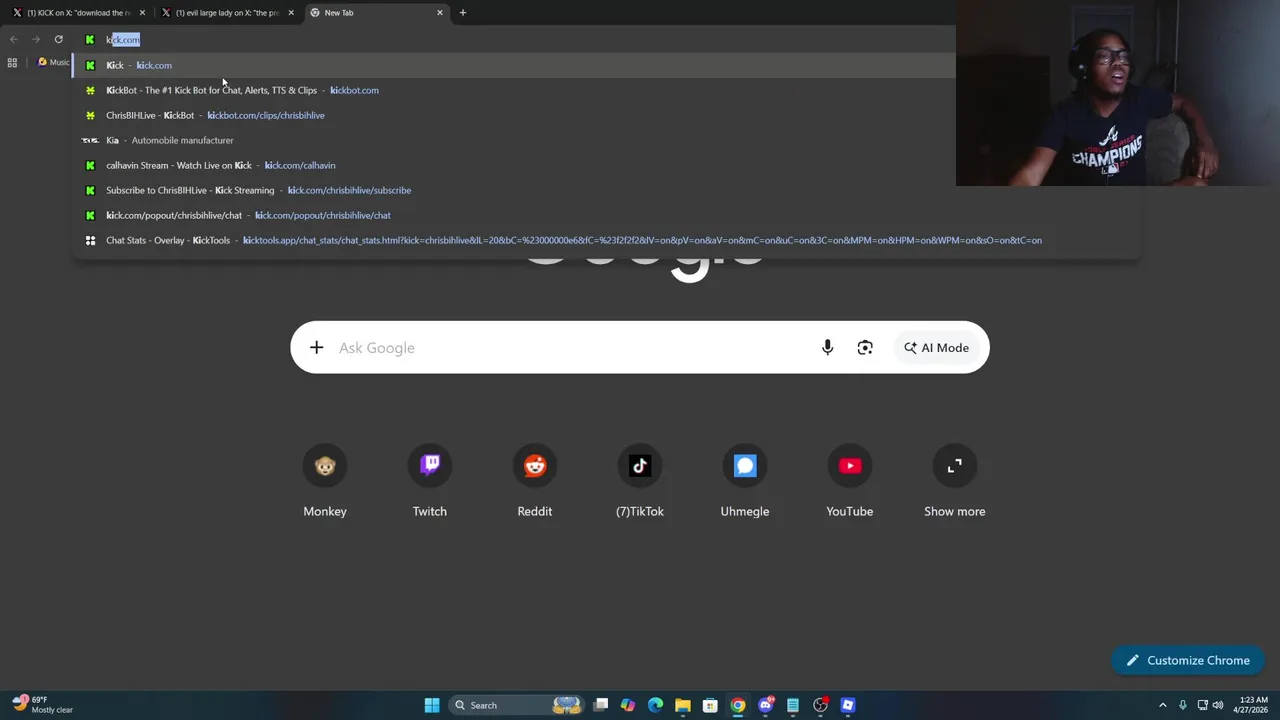Click the Windows taskbar Search box
The width and height of the screenshot is (1280, 720).
tap(515, 705)
